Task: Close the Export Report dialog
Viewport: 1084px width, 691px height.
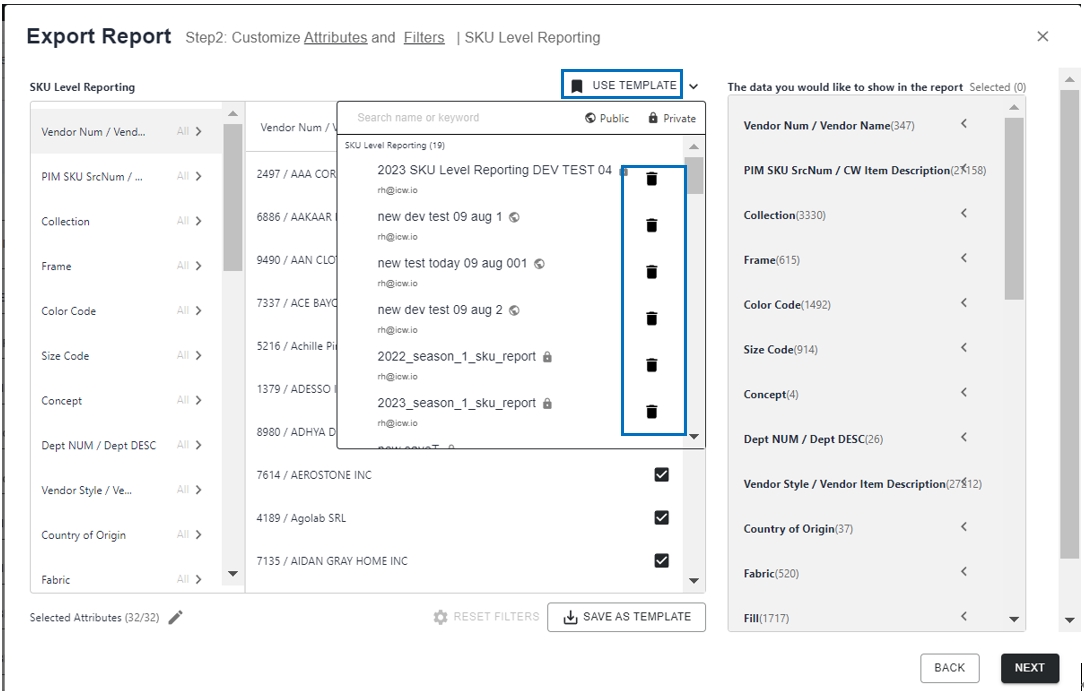Action: [1042, 37]
